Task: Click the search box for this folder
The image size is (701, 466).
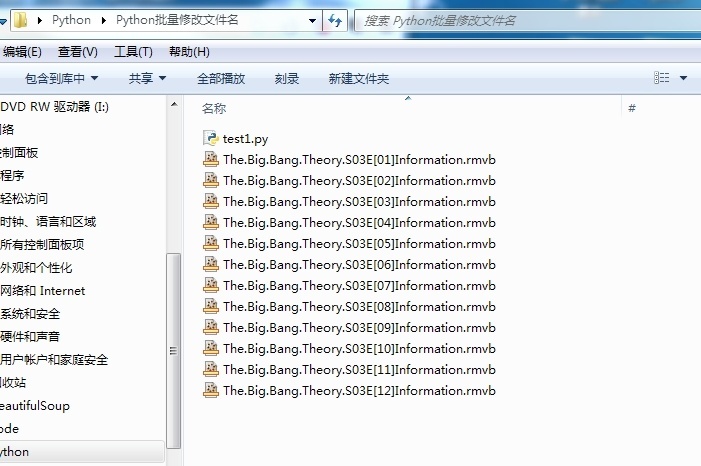Action: point(528,21)
